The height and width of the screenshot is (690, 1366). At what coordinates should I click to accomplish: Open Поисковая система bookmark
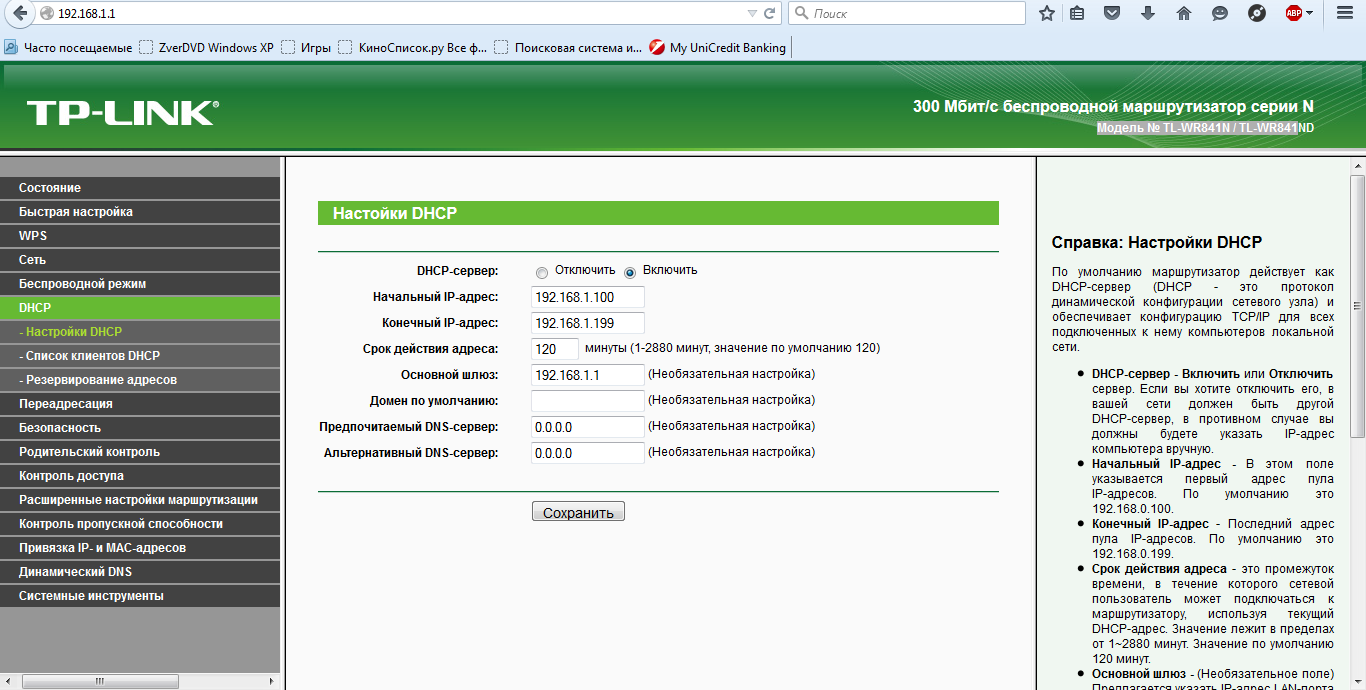569,47
